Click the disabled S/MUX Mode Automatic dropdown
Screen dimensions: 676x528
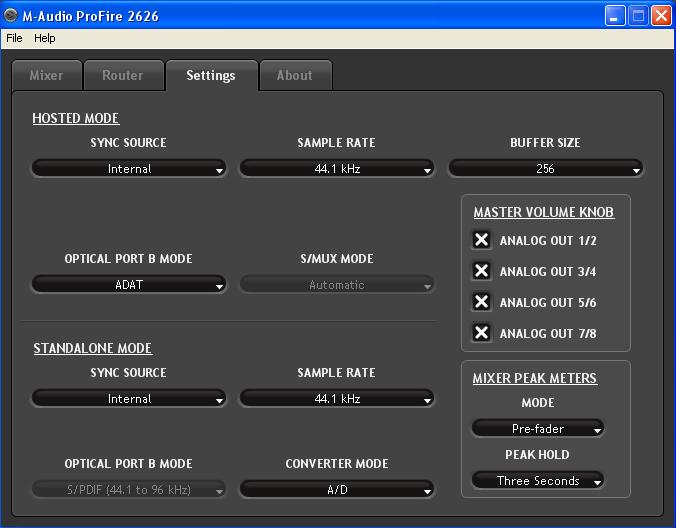point(337,284)
